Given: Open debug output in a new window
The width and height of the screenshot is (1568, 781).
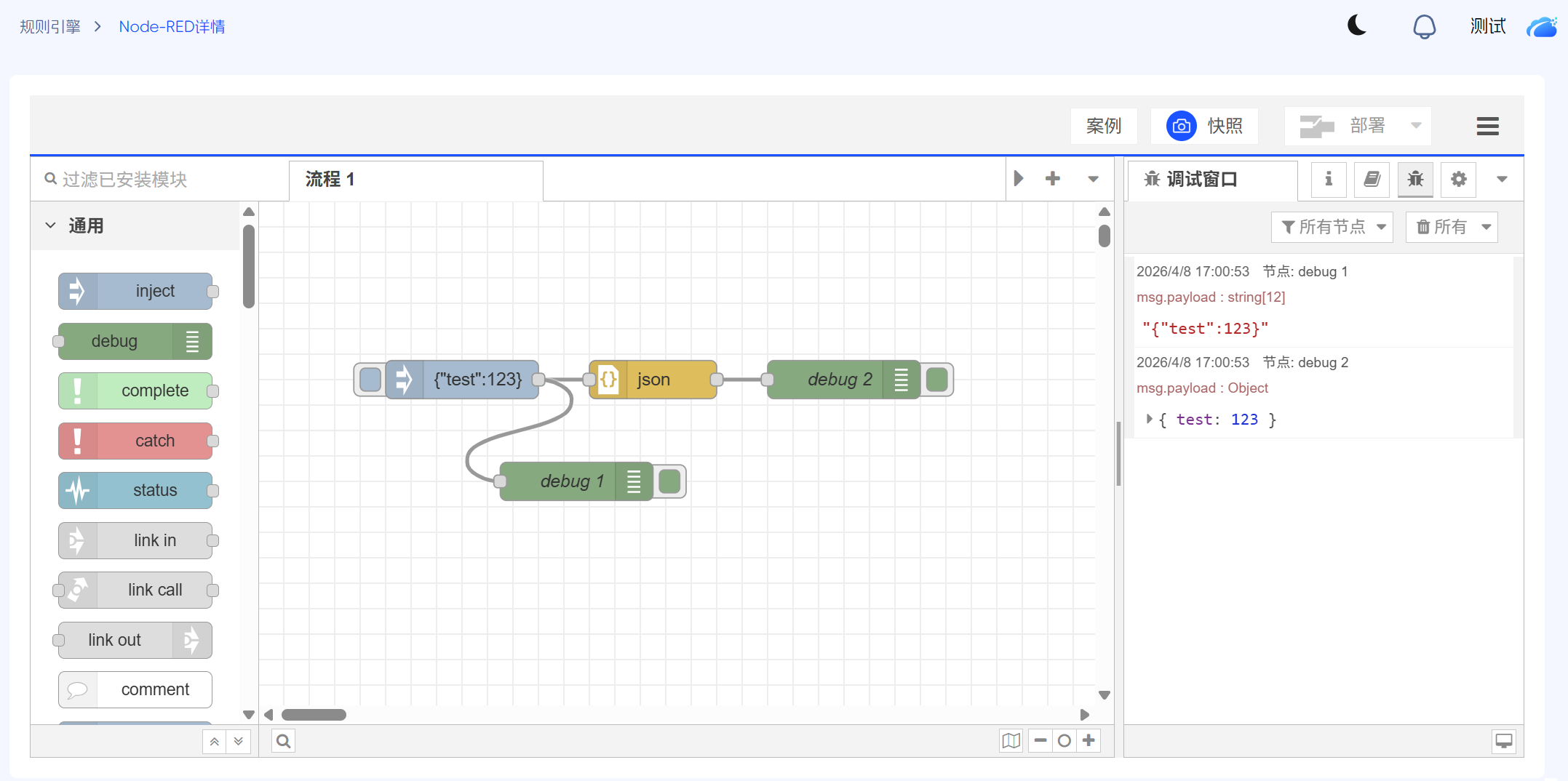Looking at the screenshot, I should click(1504, 741).
